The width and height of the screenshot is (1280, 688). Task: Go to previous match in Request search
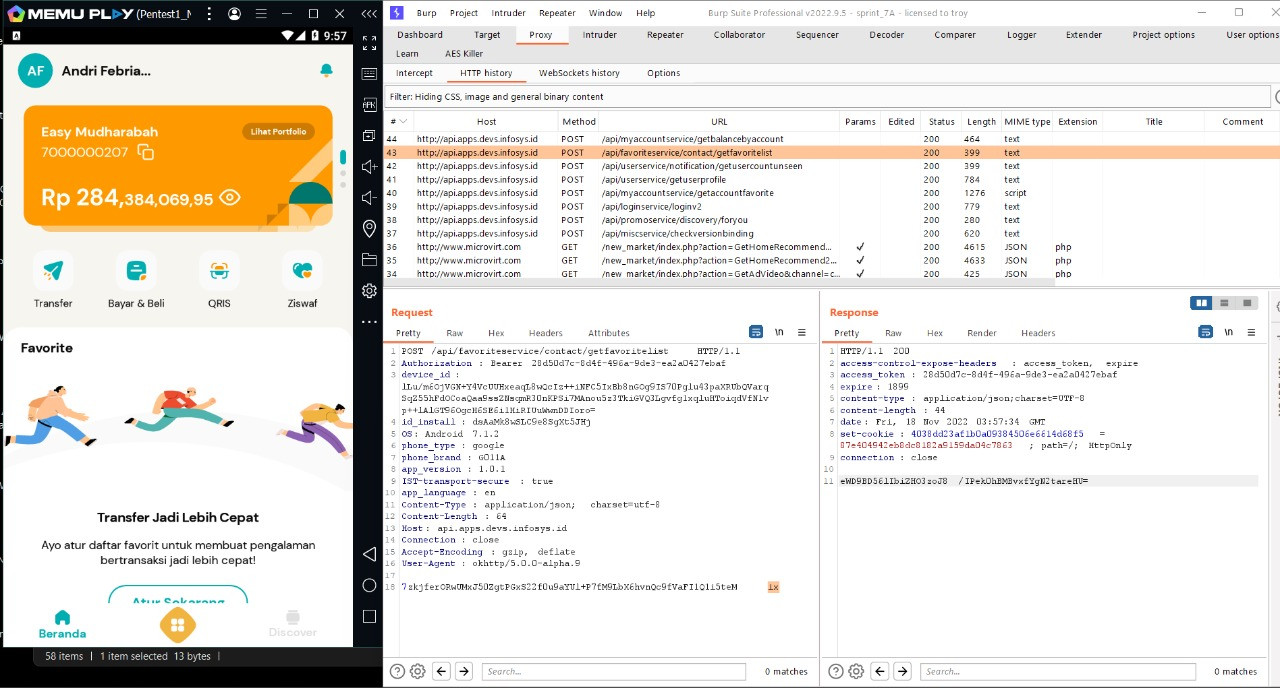(x=441, y=672)
